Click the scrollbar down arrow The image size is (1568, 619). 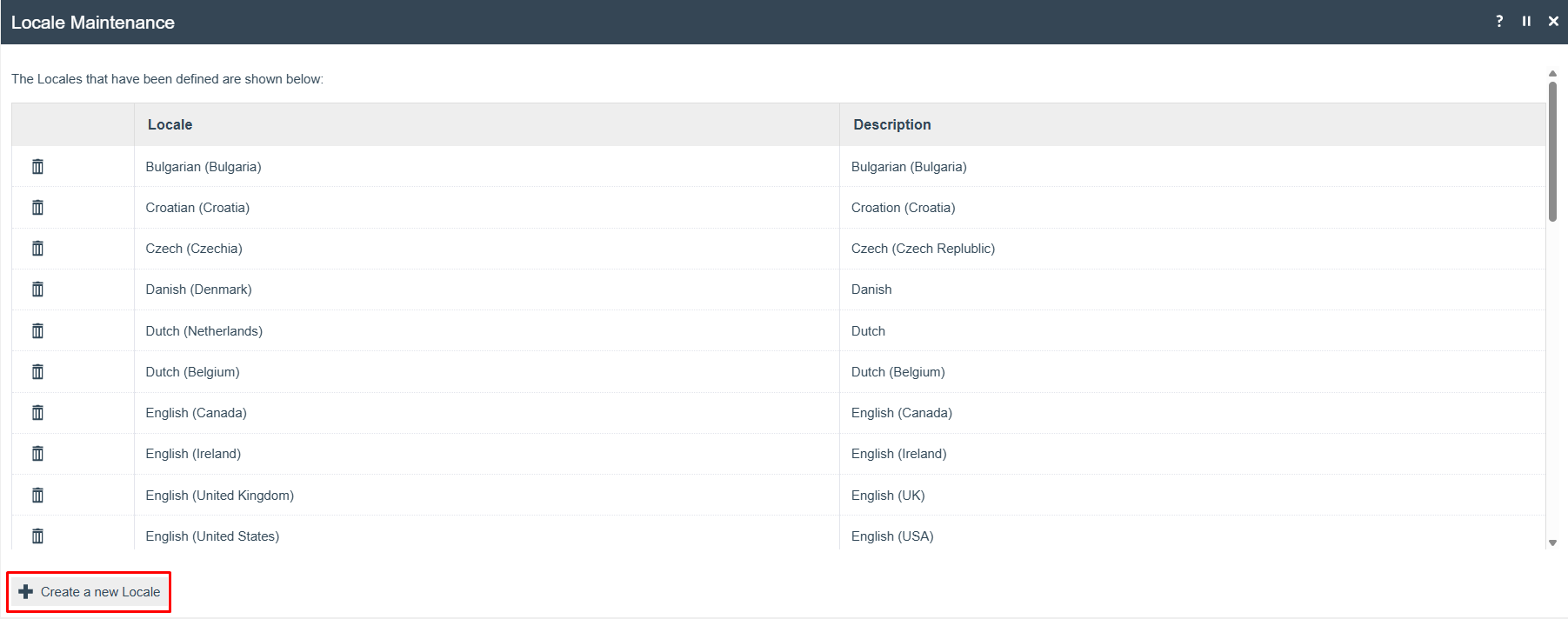(x=1552, y=542)
